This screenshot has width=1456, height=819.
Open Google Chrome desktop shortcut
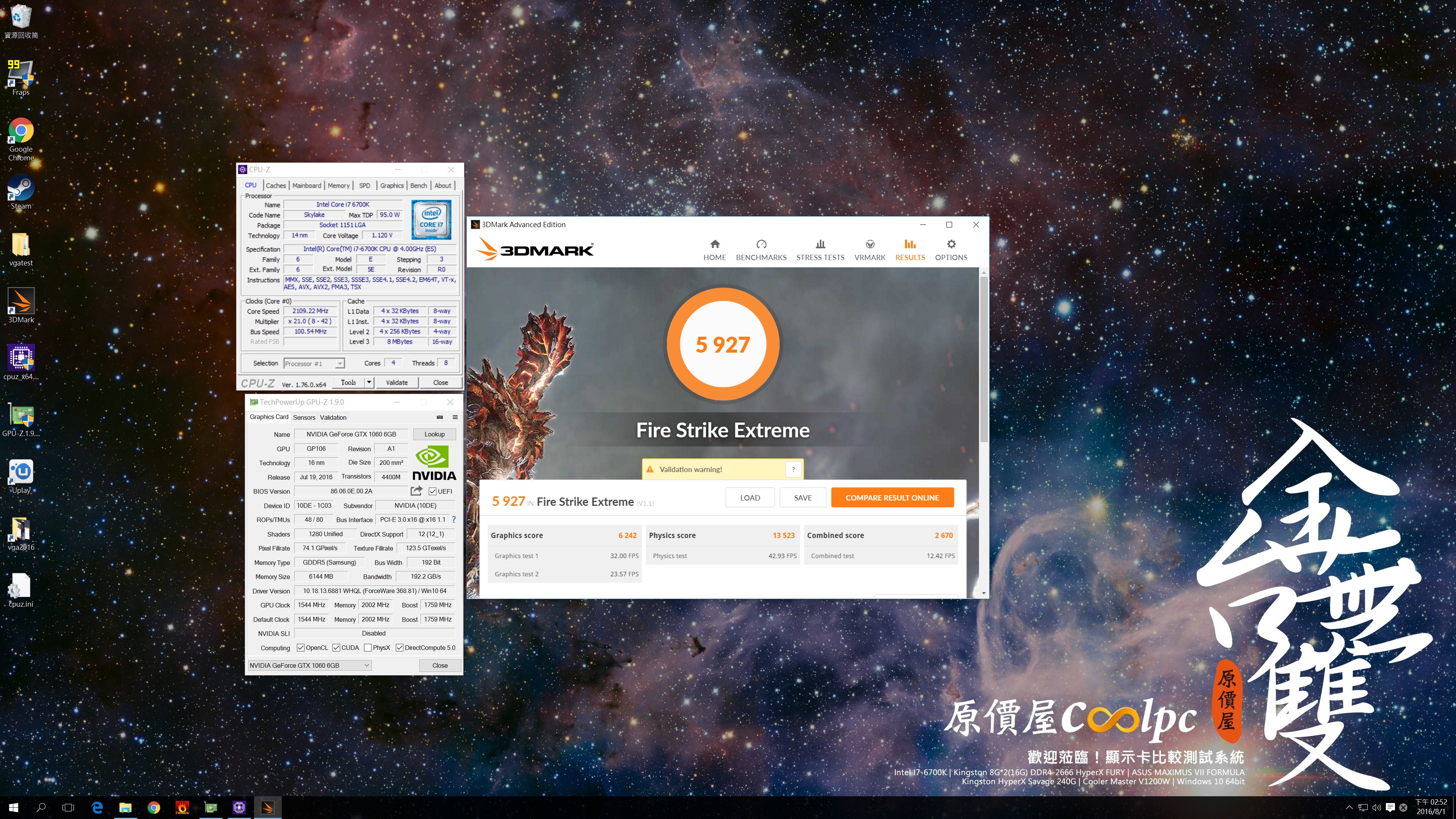(x=21, y=139)
